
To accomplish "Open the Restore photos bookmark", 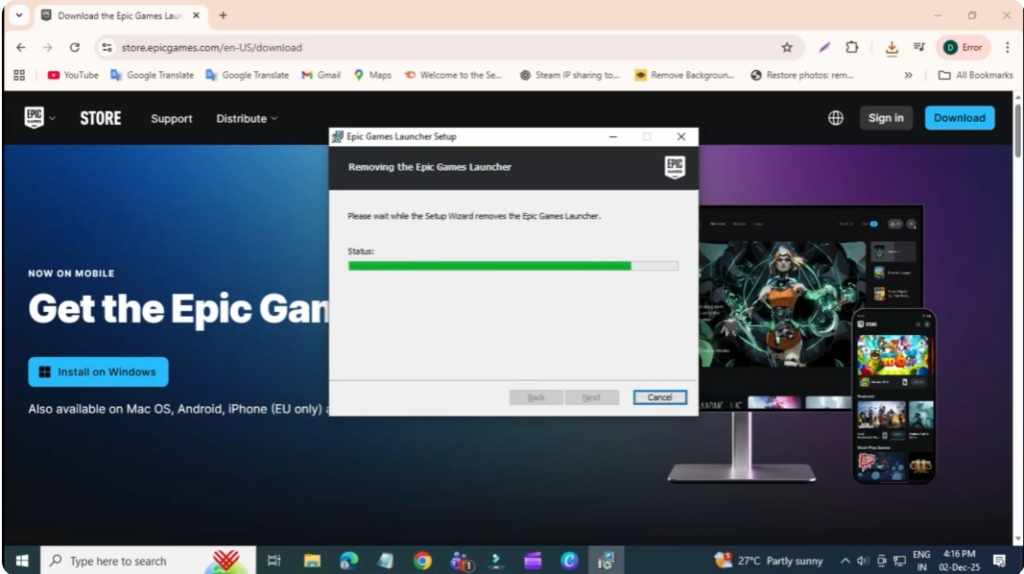I will point(802,75).
